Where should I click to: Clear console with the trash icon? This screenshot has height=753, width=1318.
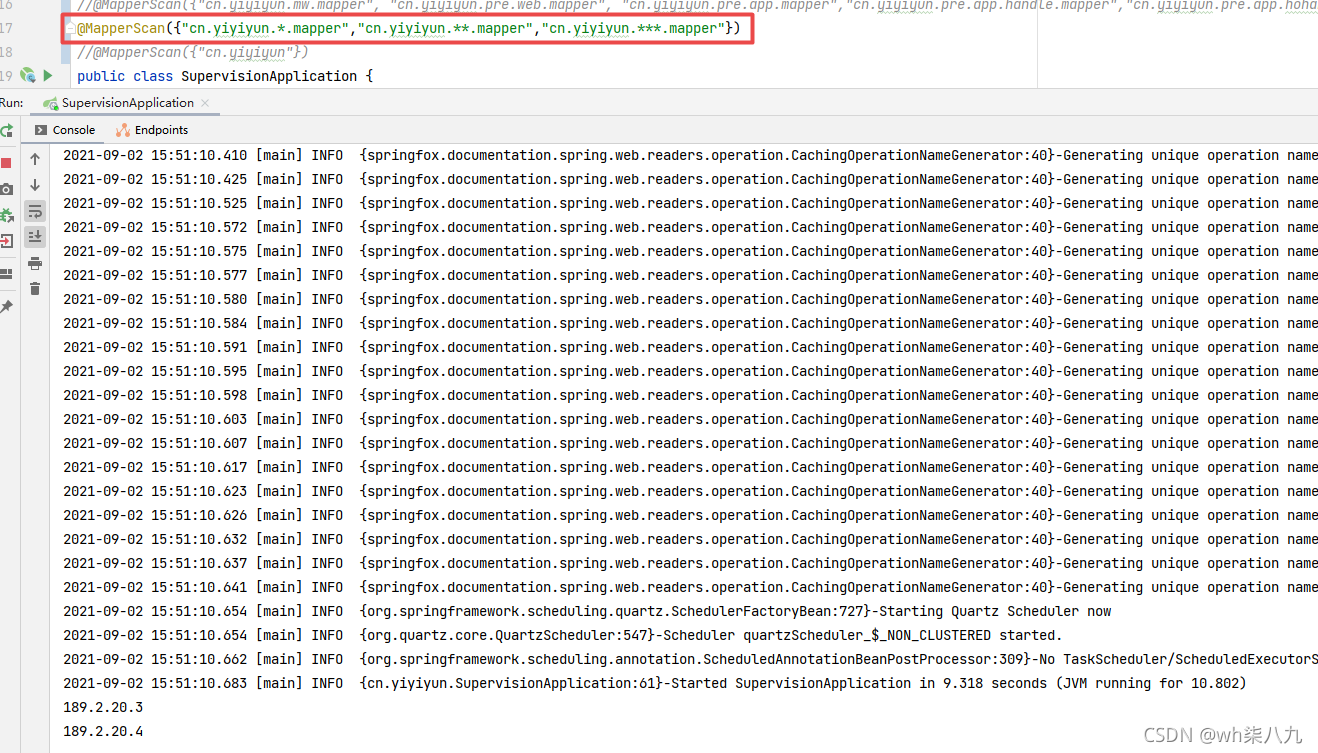[35, 289]
